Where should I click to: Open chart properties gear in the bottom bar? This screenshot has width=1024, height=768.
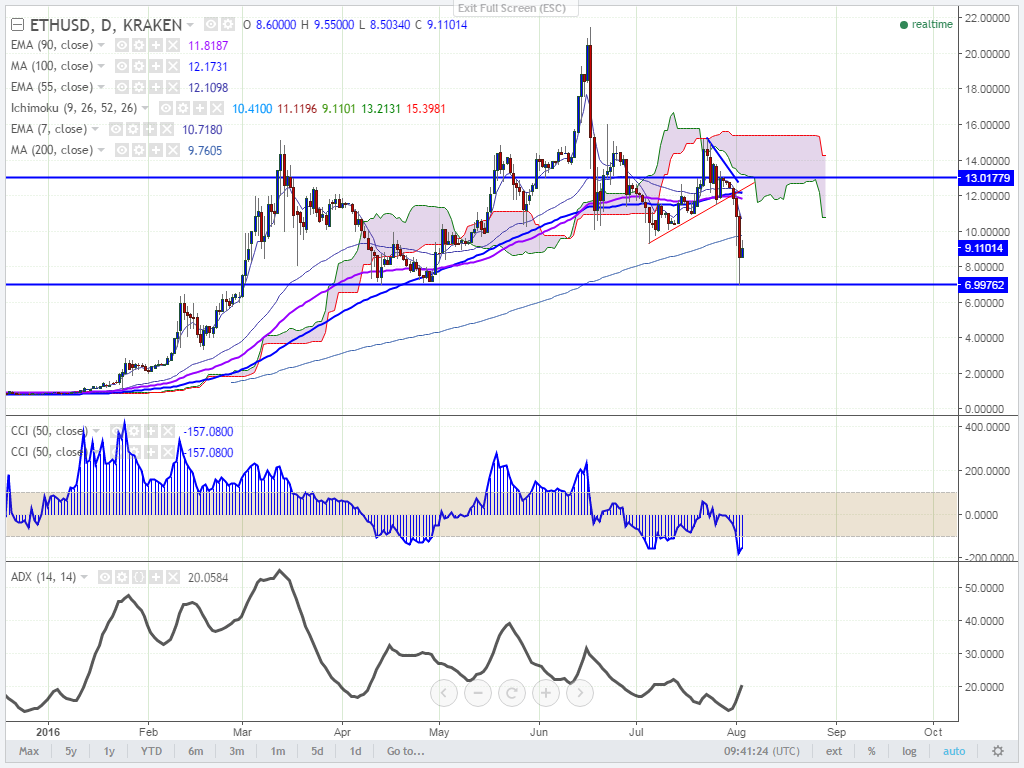pyautogui.click(x=998, y=751)
